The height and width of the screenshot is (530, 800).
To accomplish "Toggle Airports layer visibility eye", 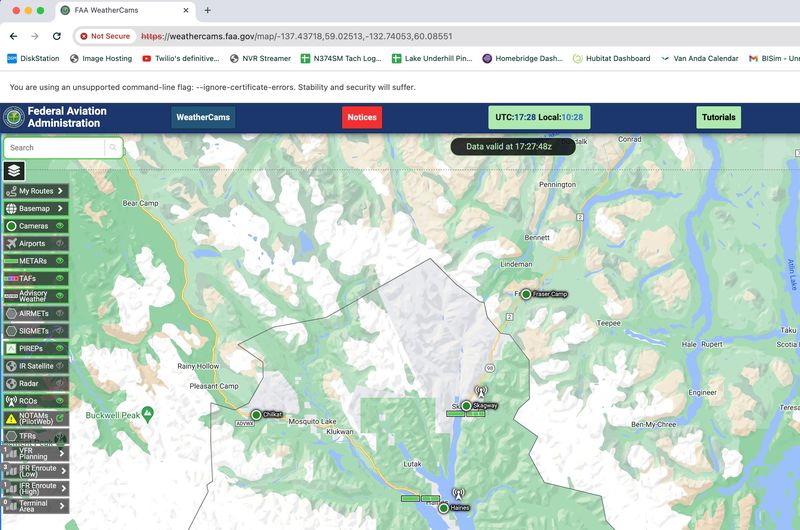I will point(60,243).
